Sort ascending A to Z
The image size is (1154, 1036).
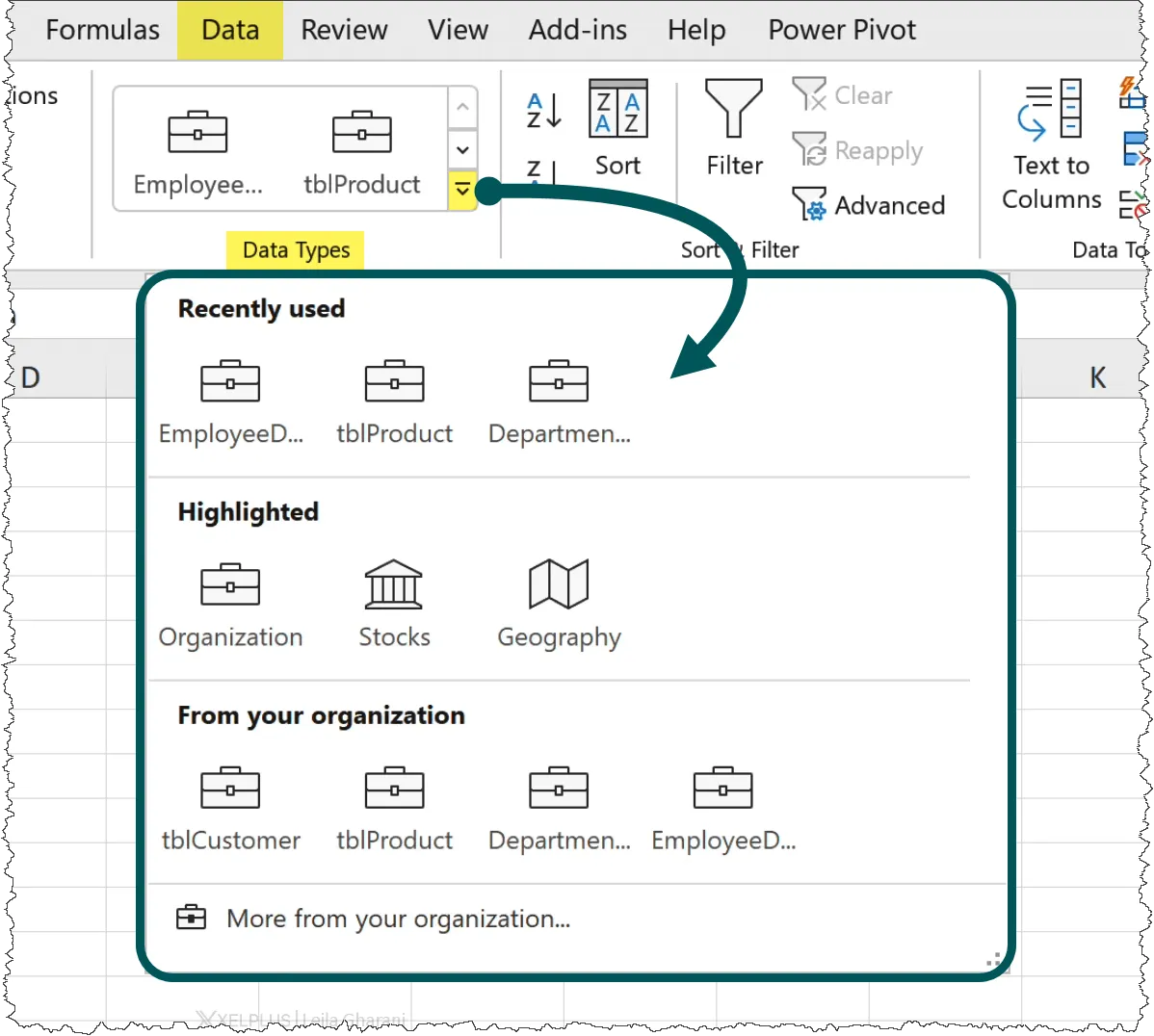coord(543,111)
